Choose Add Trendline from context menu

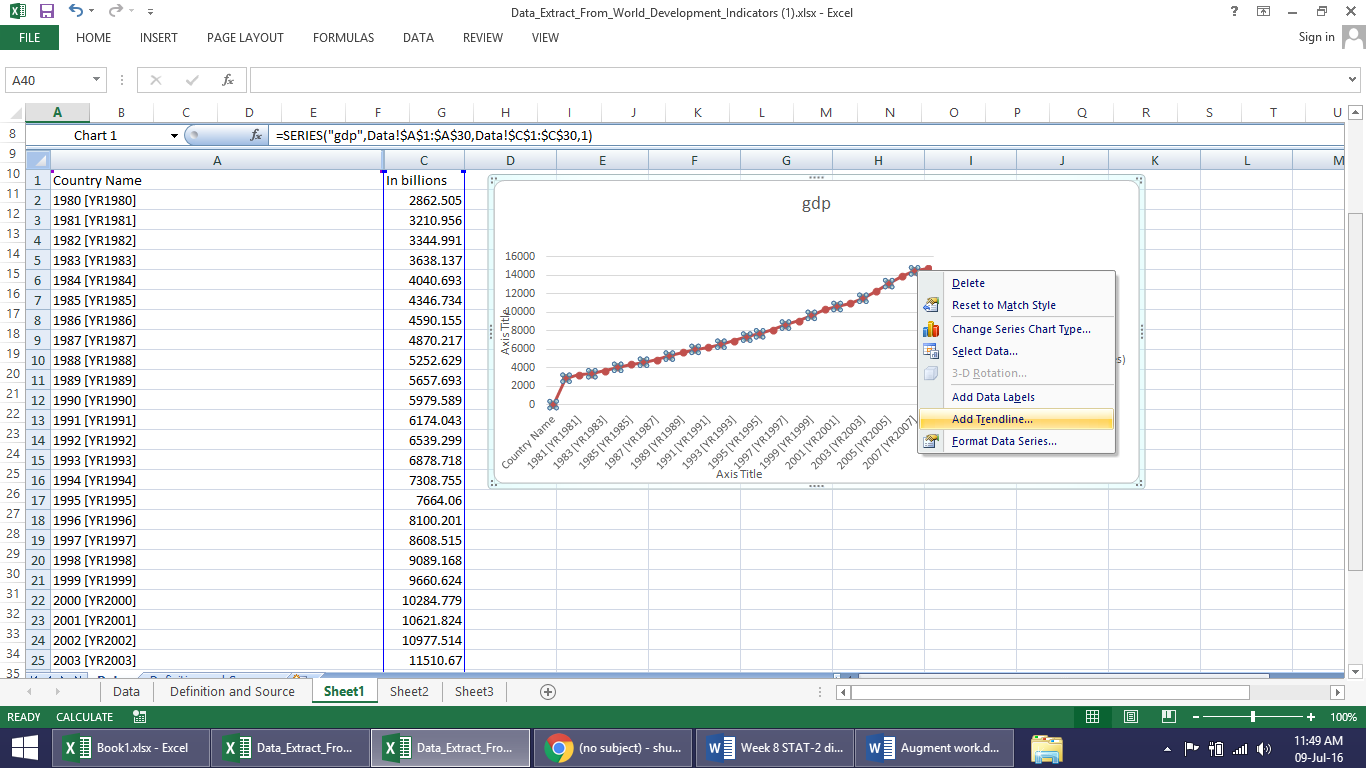(x=992, y=419)
